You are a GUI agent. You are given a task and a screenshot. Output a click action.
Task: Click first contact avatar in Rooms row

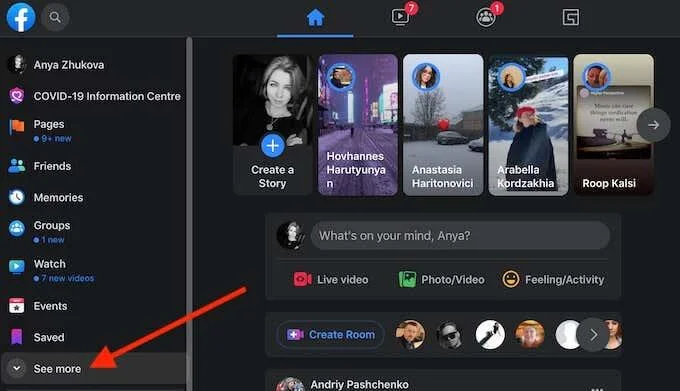coord(410,335)
